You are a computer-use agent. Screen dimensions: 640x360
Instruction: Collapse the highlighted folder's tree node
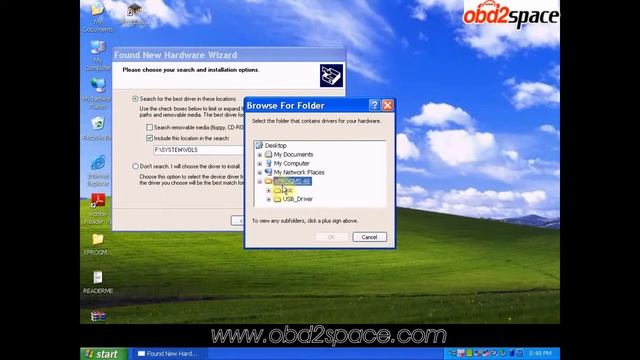(x=260, y=182)
